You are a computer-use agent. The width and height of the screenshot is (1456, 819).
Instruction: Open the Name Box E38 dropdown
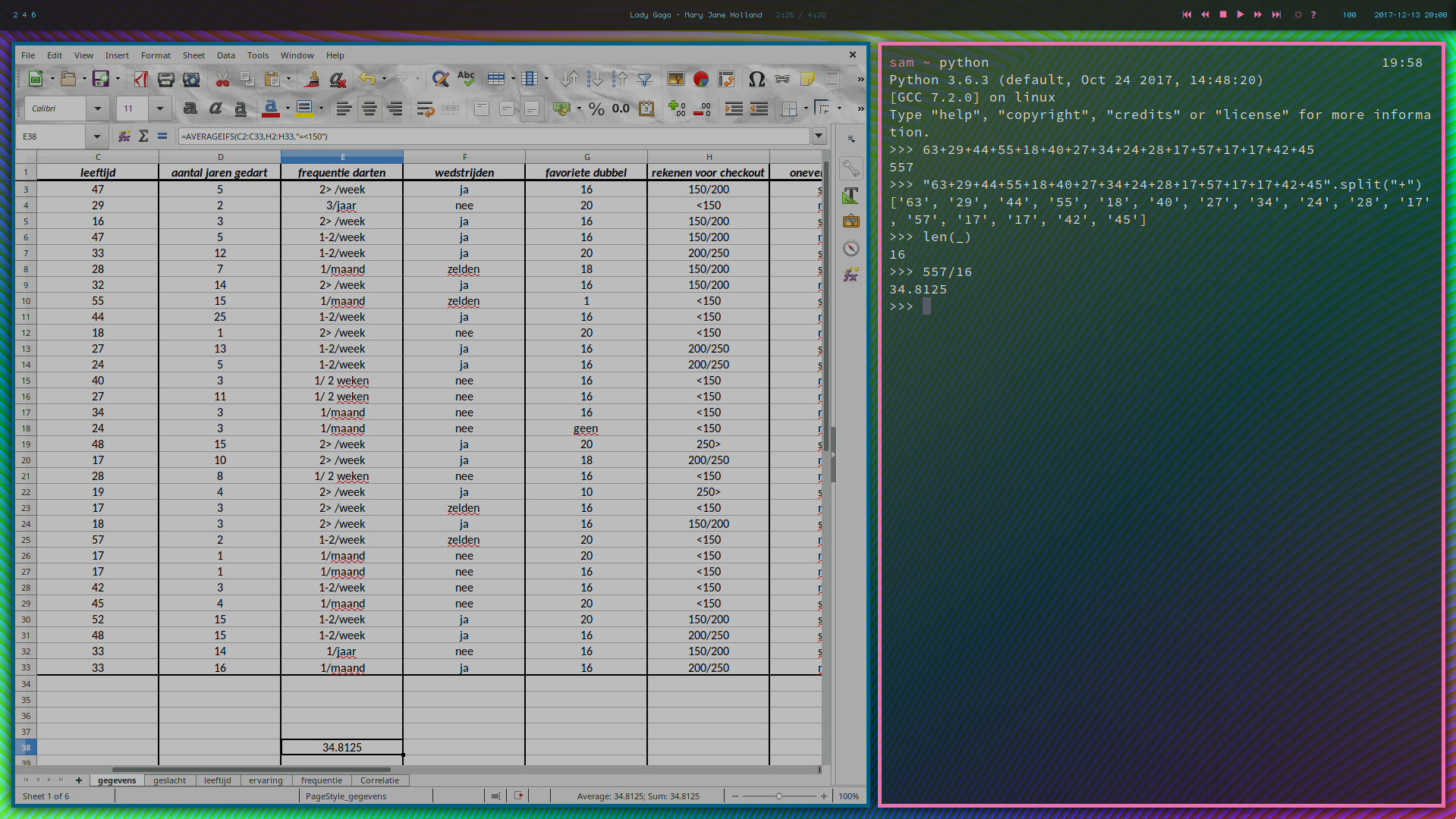pyautogui.click(x=97, y=136)
